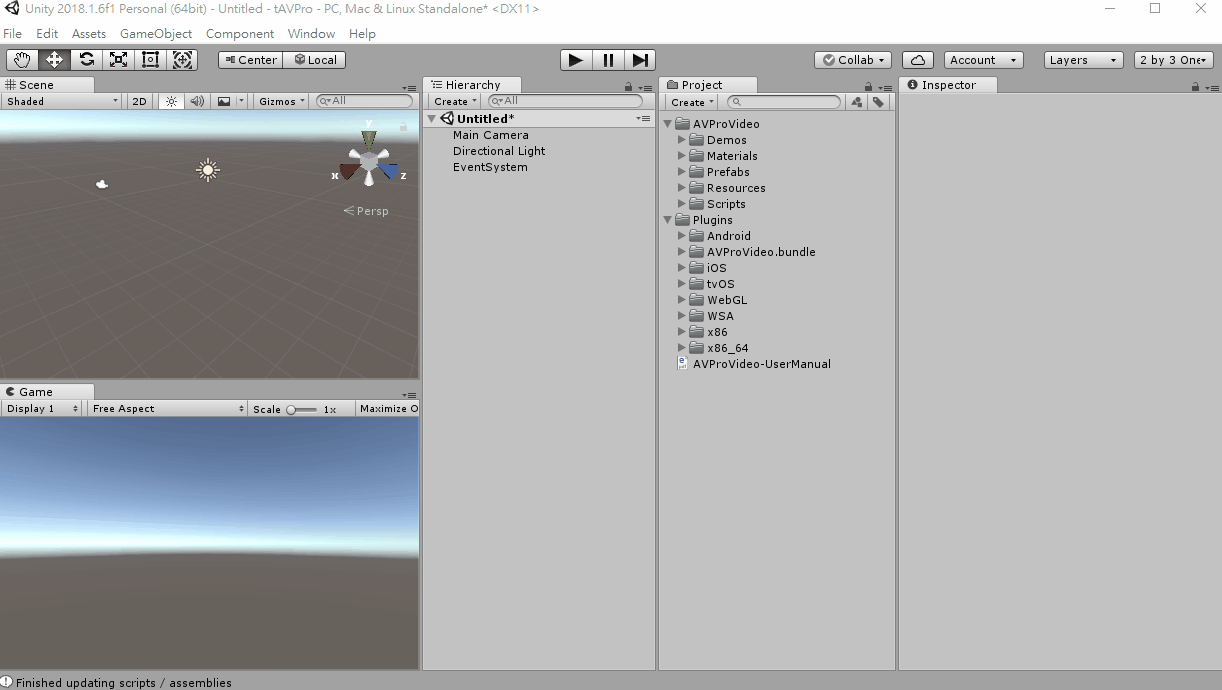
Task: Collapse the AVProVideo folder
Action: tap(668, 124)
